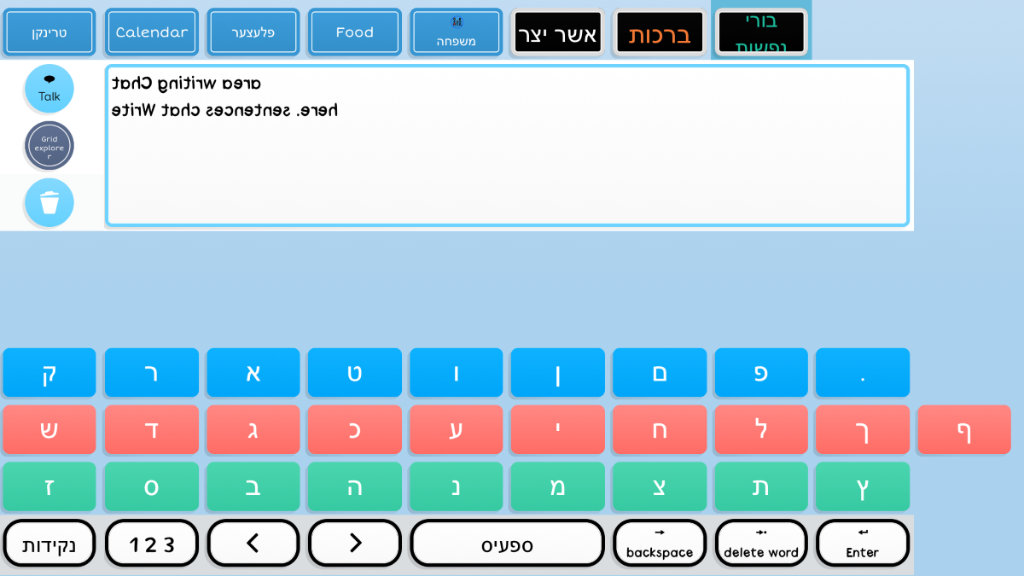Move cursor with right arrow key
The image size is (1024, 576).
(355, 543)
